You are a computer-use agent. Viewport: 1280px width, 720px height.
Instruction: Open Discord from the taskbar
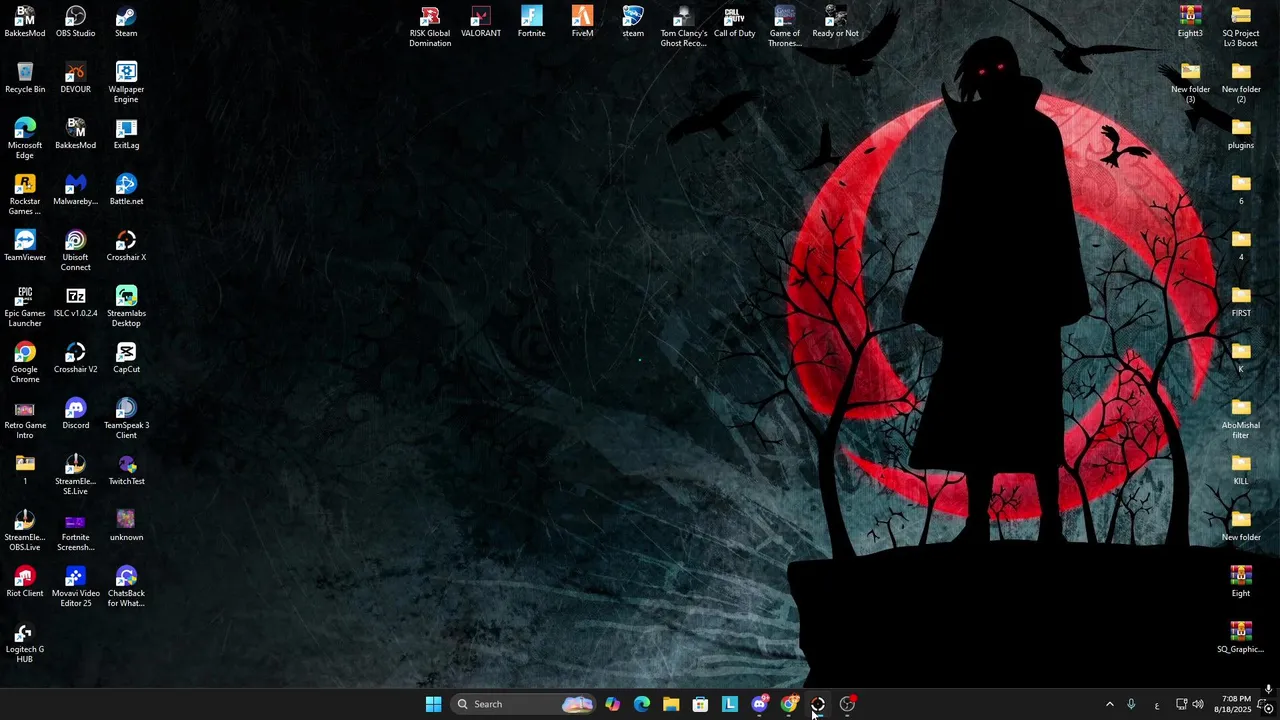click(759, 704)
